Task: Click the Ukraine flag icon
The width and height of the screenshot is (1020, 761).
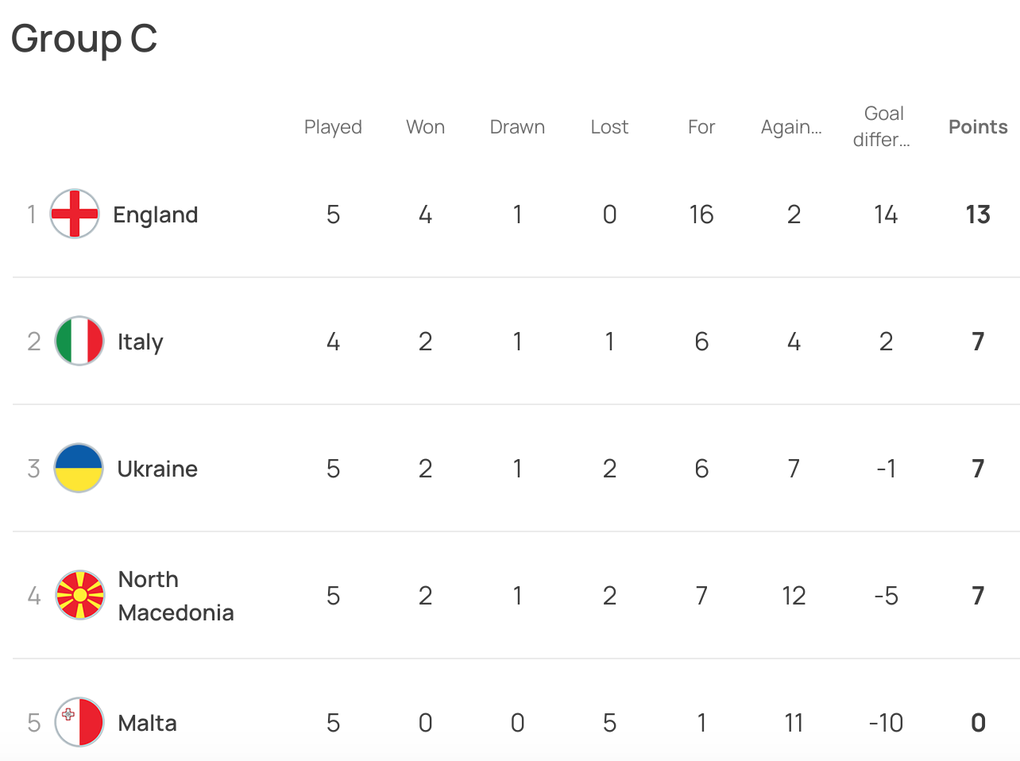Action: [79, 468]
